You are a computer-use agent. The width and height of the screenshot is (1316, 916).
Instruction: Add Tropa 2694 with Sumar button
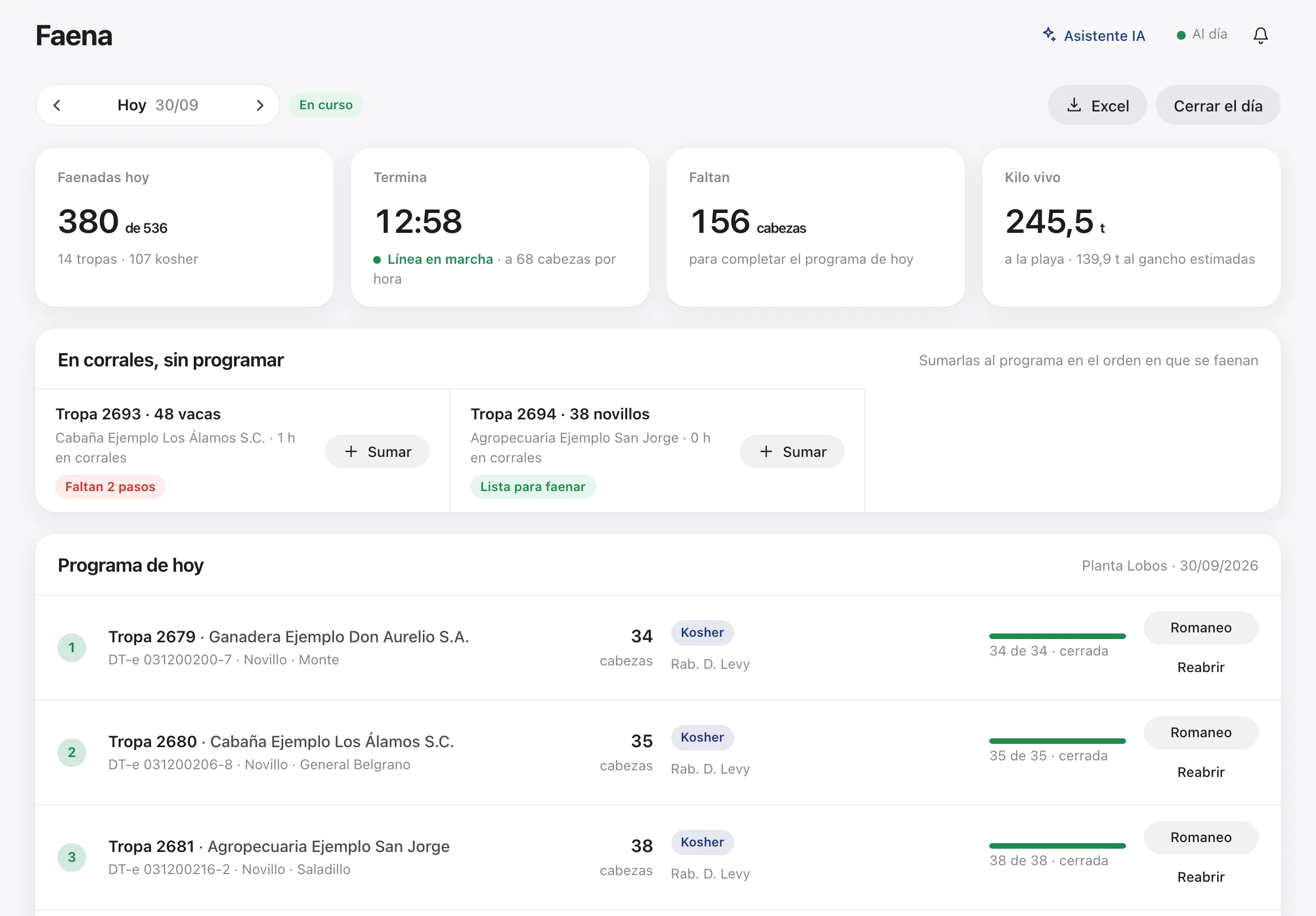792,451
